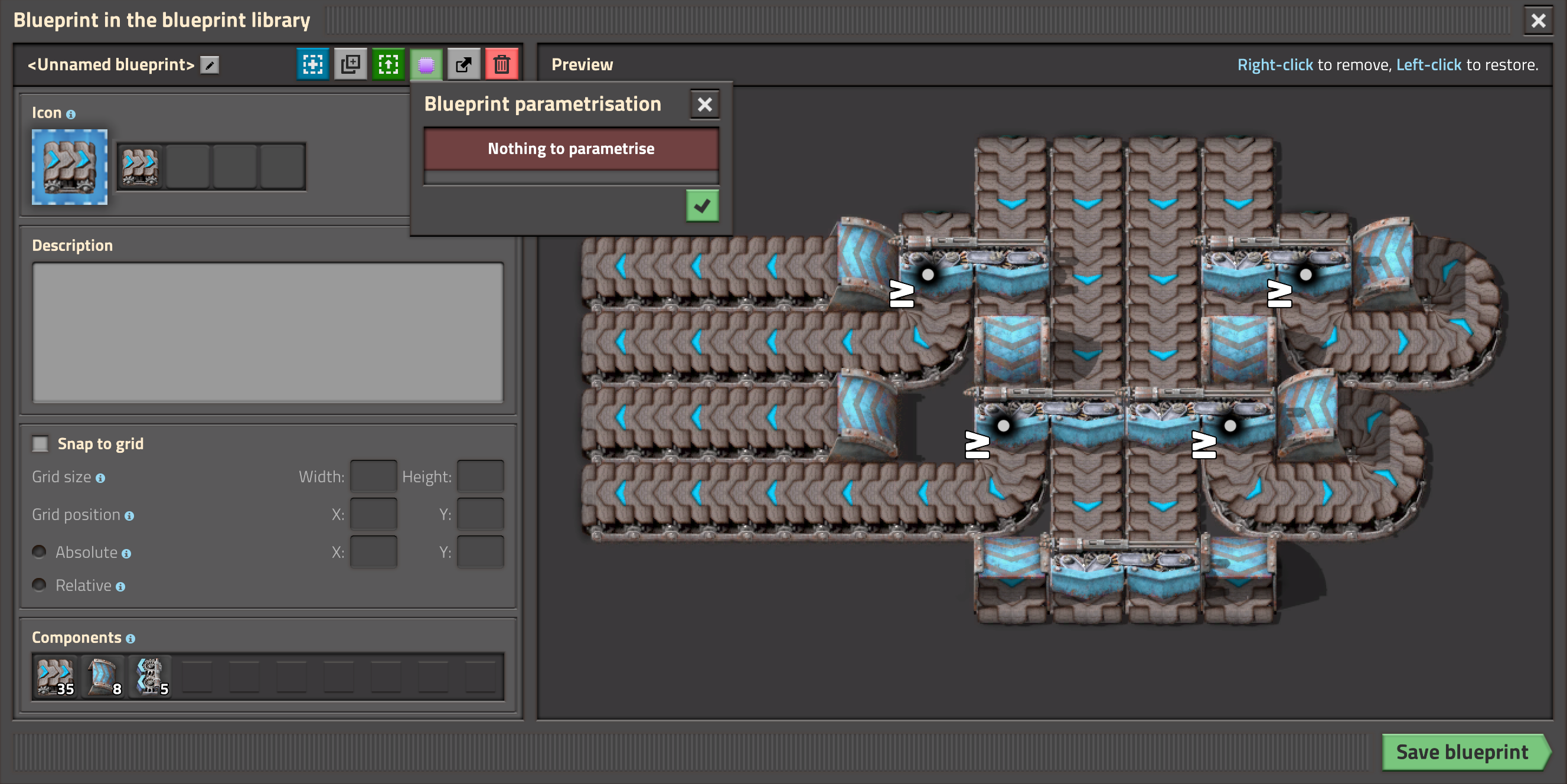Screen dimensions: 1567x784
Task: Click the green upgrade planner button
Action: pyautogui.click(x=388, y=64)
